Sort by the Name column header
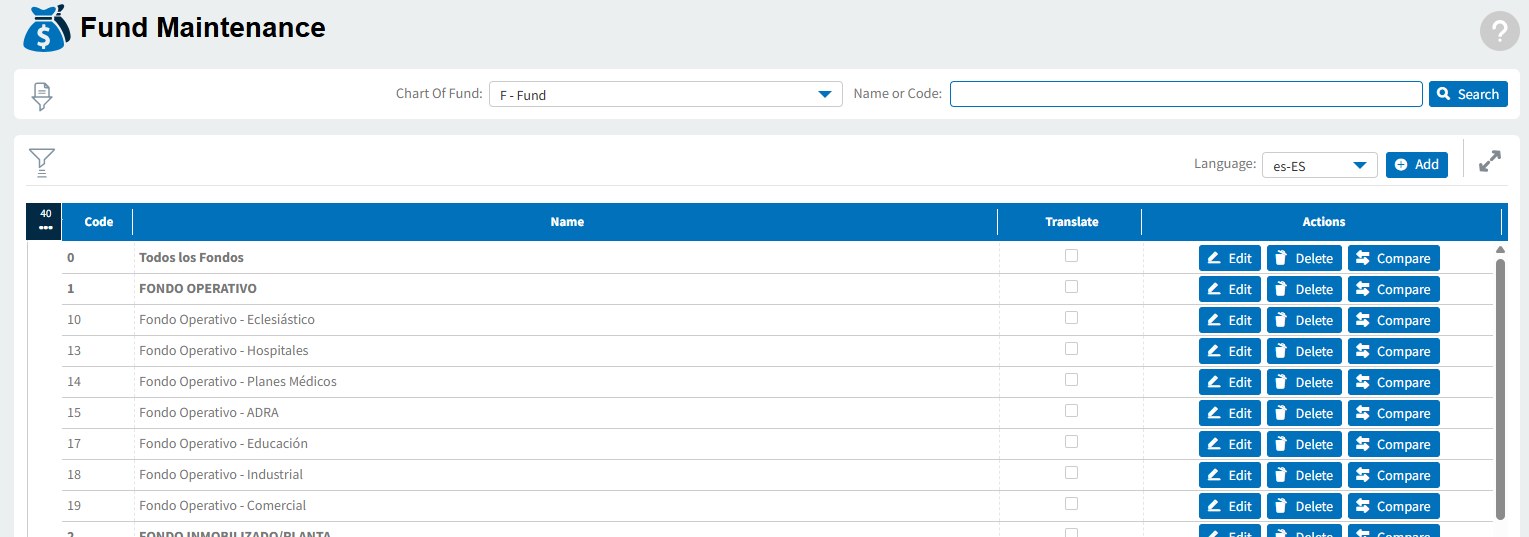 tap(566, 222)
